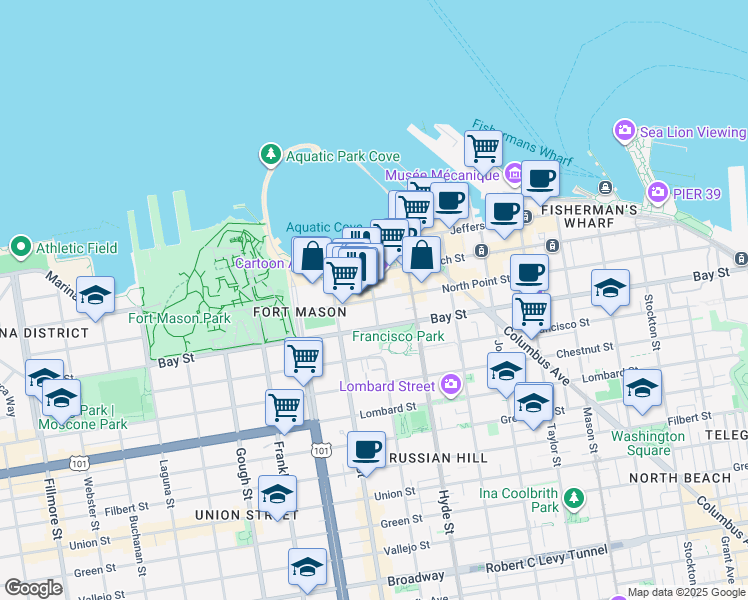Screen dimensions: 748x600
Task: Select the 'Gough St' street label
Action: coord(243,474)
